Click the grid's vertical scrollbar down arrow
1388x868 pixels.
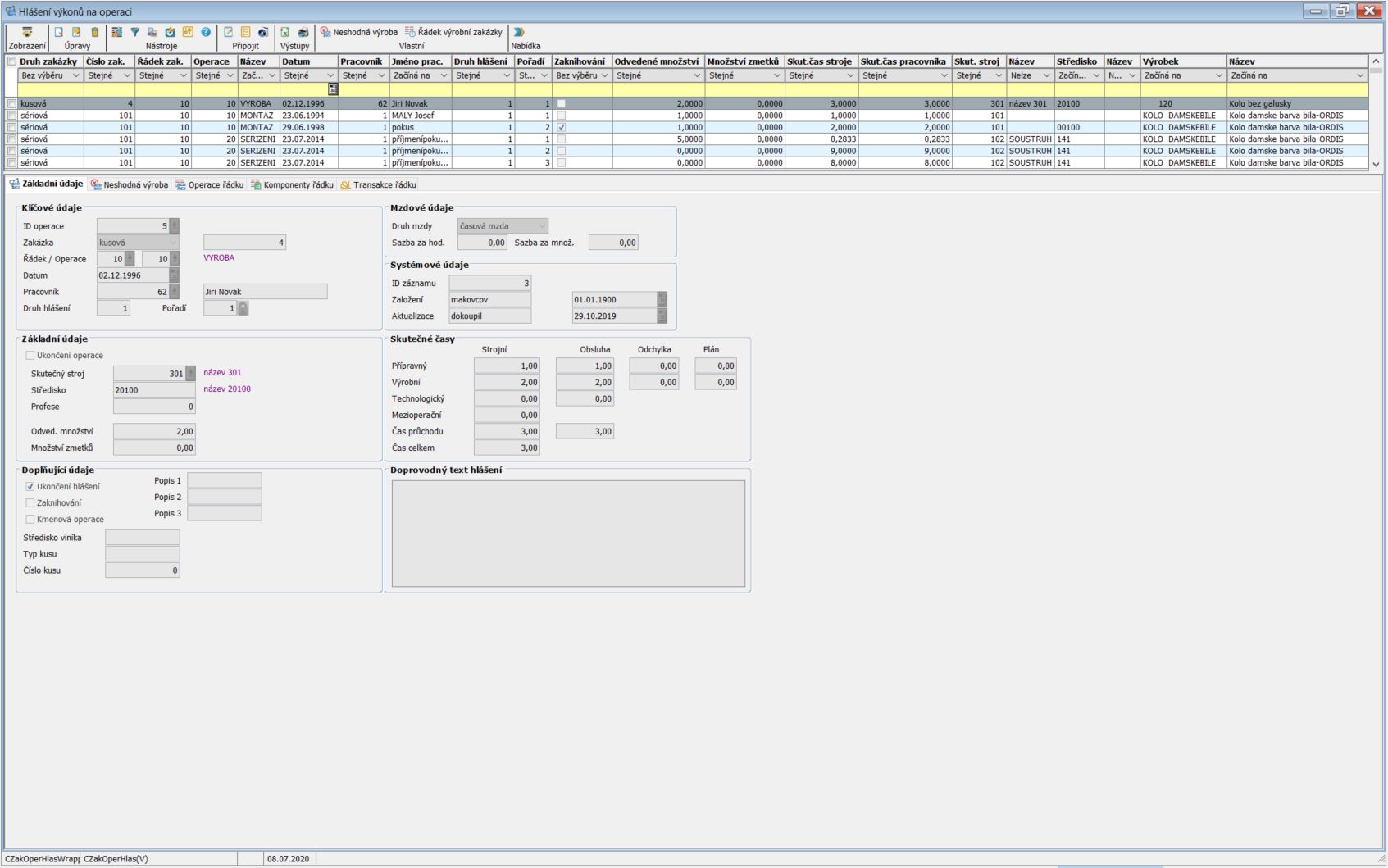click(x=1376, y=164)
